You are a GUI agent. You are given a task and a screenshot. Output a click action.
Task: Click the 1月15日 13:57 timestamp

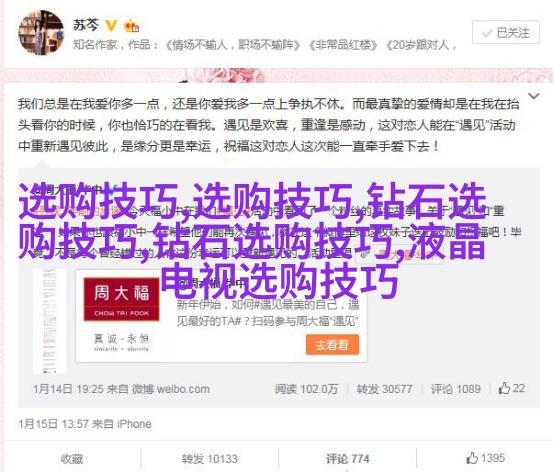[53, 424]
